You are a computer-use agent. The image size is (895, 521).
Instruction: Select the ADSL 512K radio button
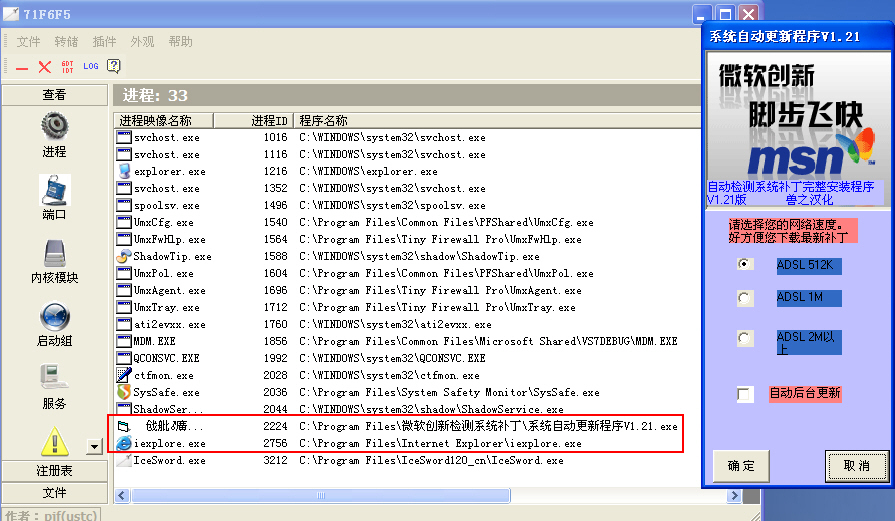click(744, 264)
